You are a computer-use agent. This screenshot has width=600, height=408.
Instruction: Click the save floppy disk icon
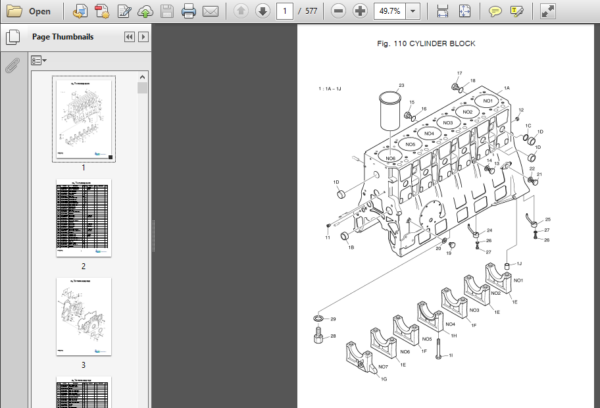[167, 11]
